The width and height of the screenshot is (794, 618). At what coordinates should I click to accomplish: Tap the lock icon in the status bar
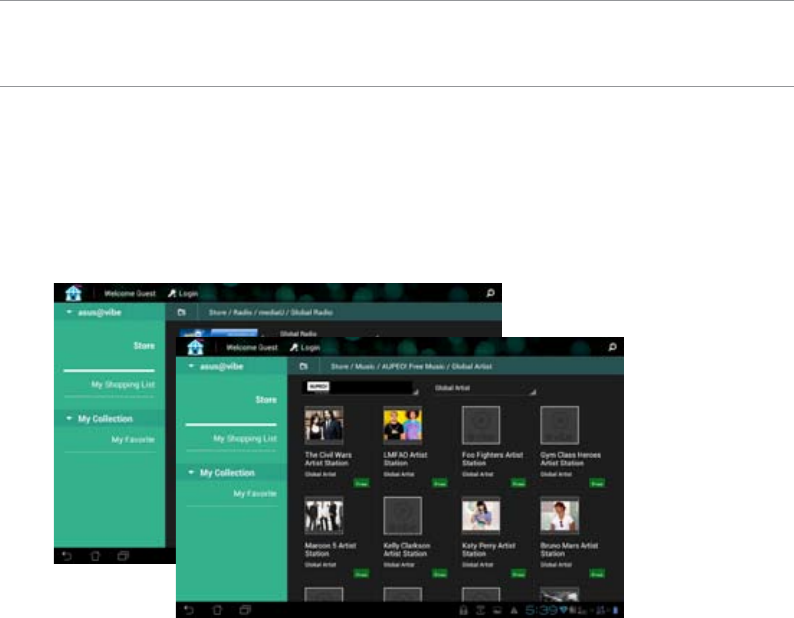point(463,610)
